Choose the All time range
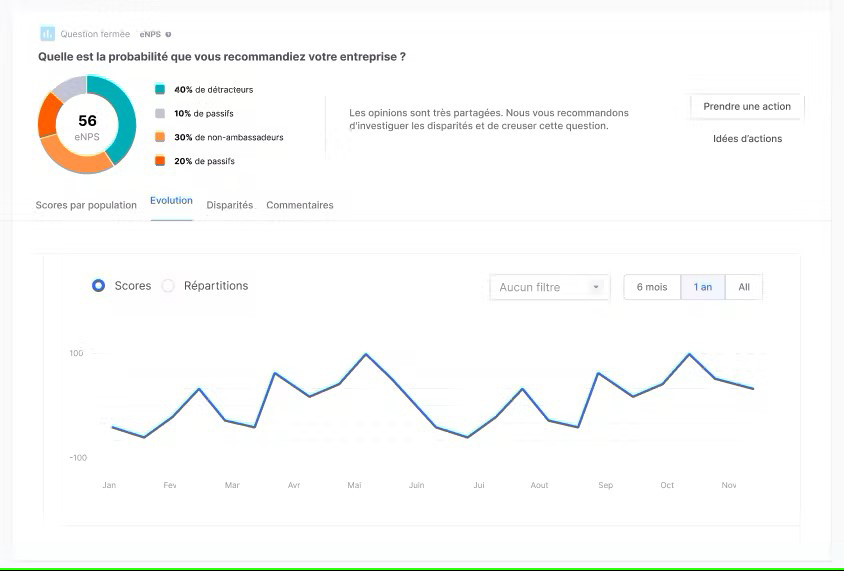844x571 pixels. click(744, 287)
